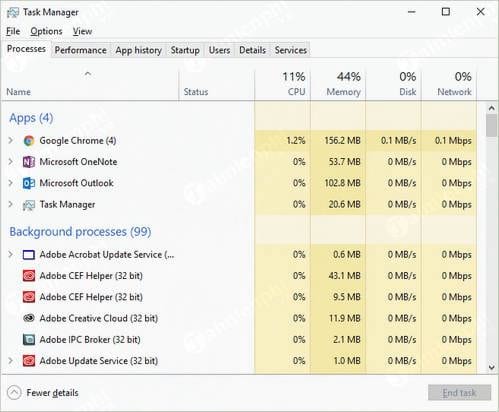
Task: Switch to the Startup tab
Action: (x=185, y=50)
